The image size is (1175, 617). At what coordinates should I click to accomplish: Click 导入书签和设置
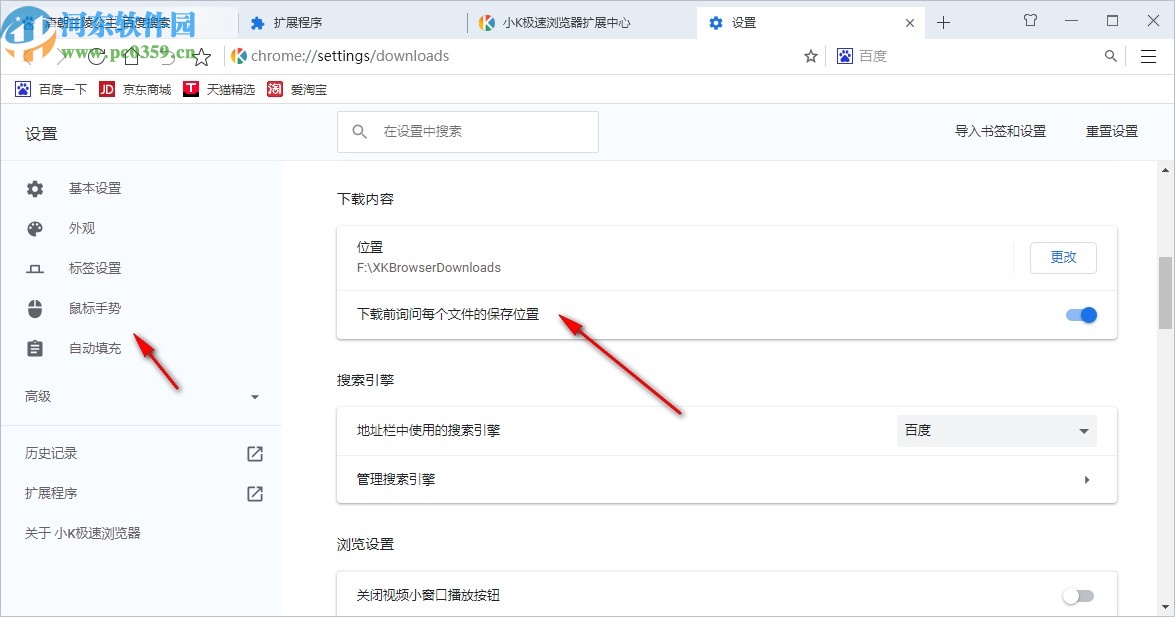(1000, 131)
